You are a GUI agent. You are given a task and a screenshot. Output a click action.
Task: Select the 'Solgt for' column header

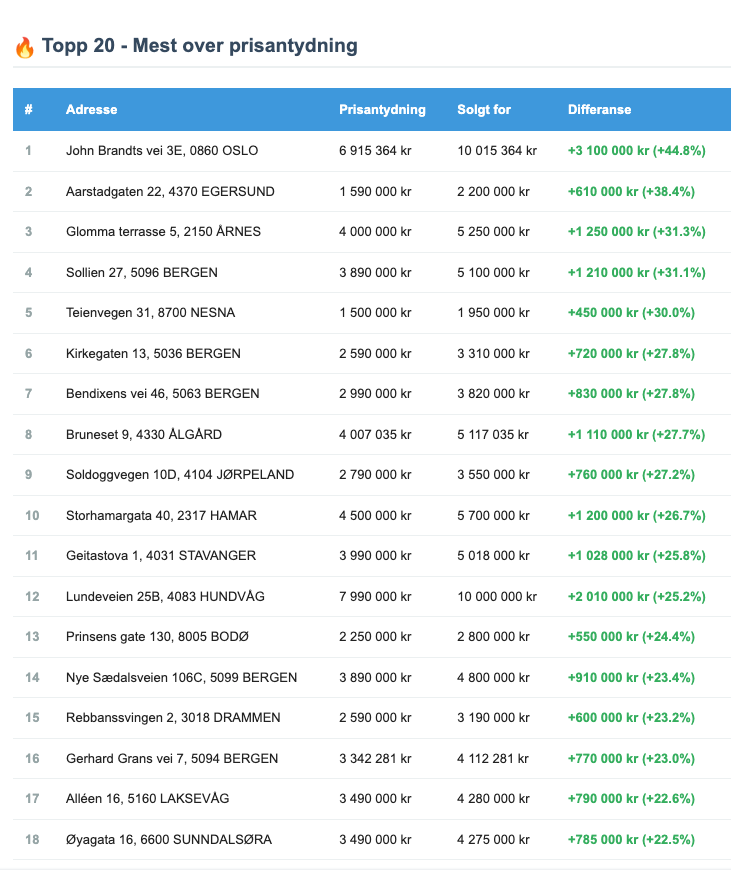[x=484, y=110]
